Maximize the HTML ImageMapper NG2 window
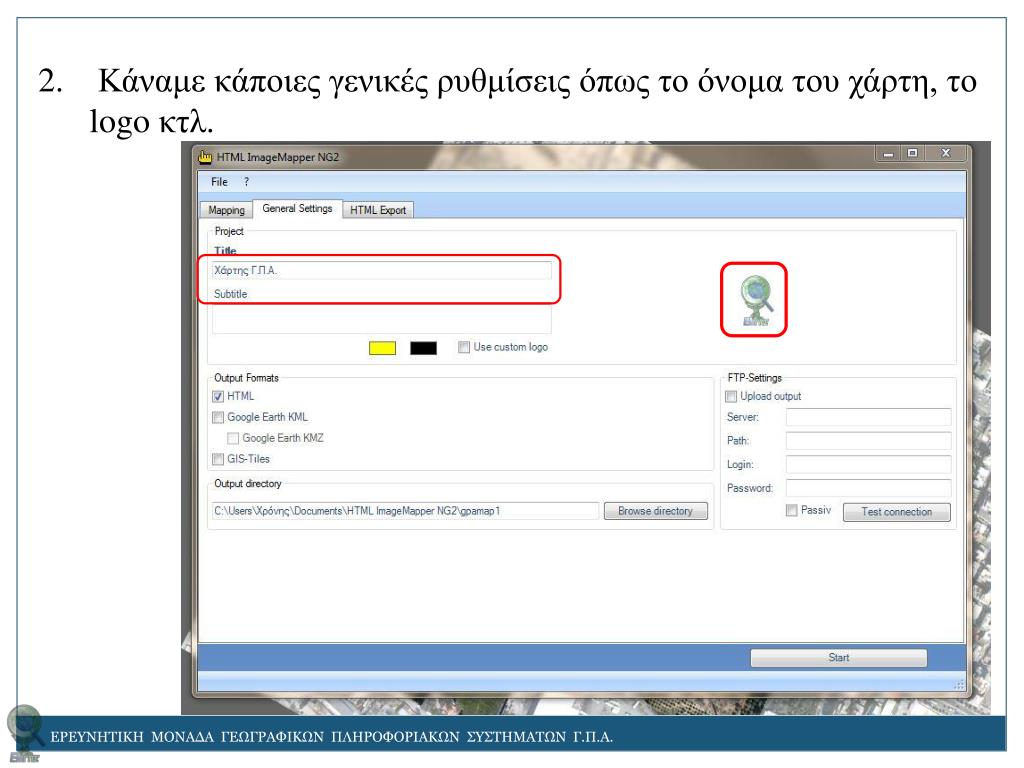 coord(912,154)
